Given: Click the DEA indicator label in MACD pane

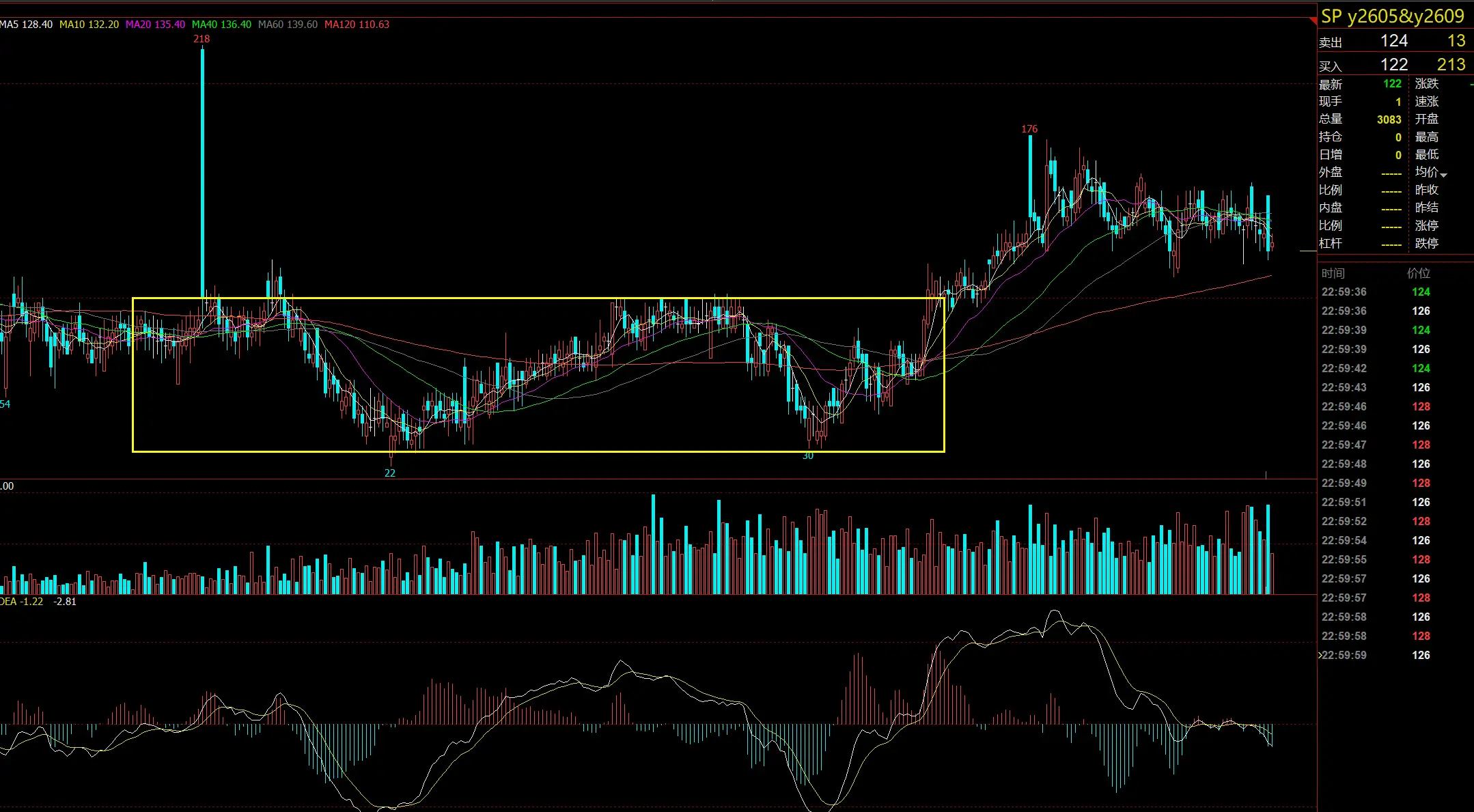Looking at the screenshot, I should (8, 602).
